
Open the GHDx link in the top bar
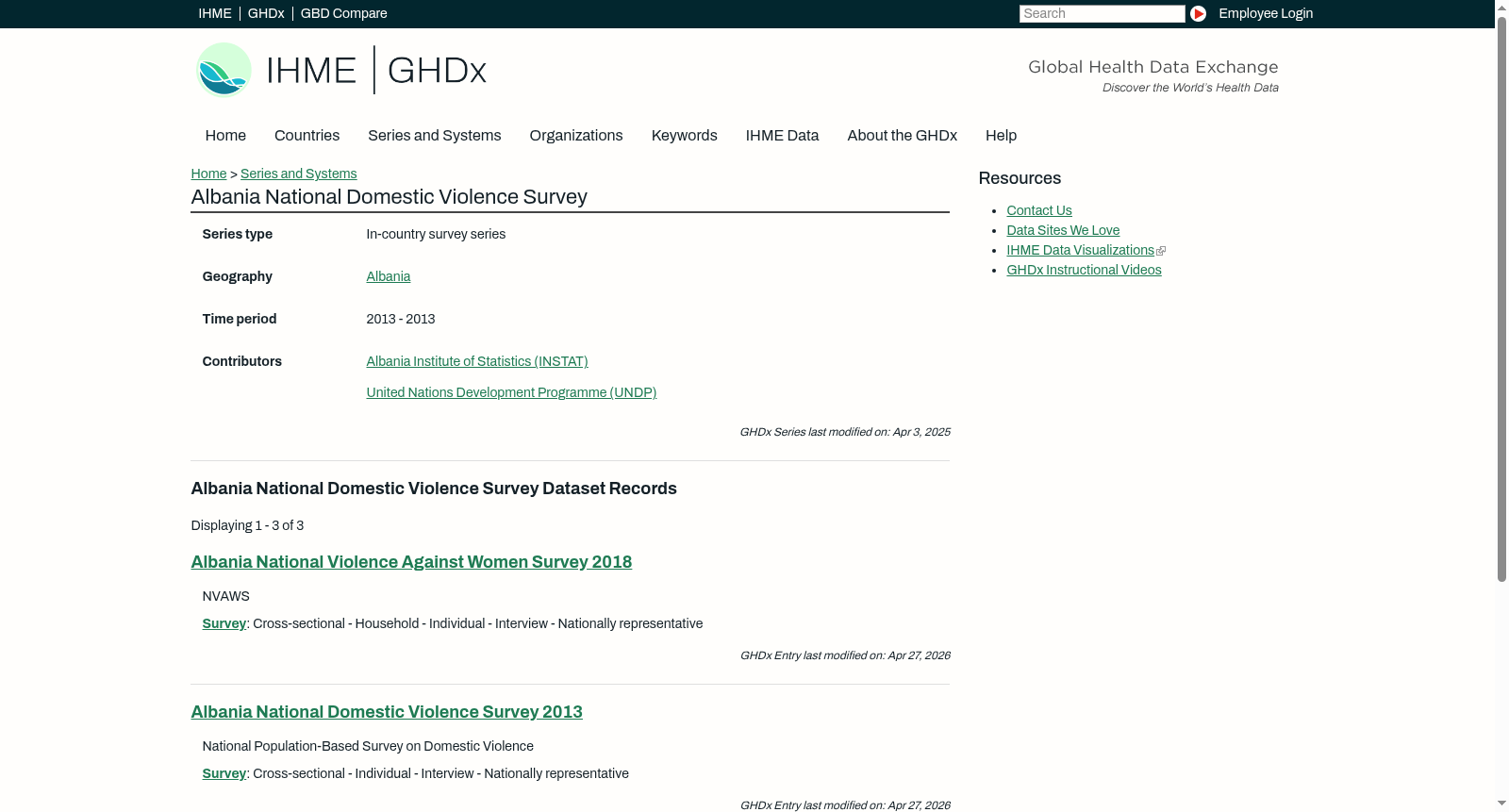click(266, 13)
